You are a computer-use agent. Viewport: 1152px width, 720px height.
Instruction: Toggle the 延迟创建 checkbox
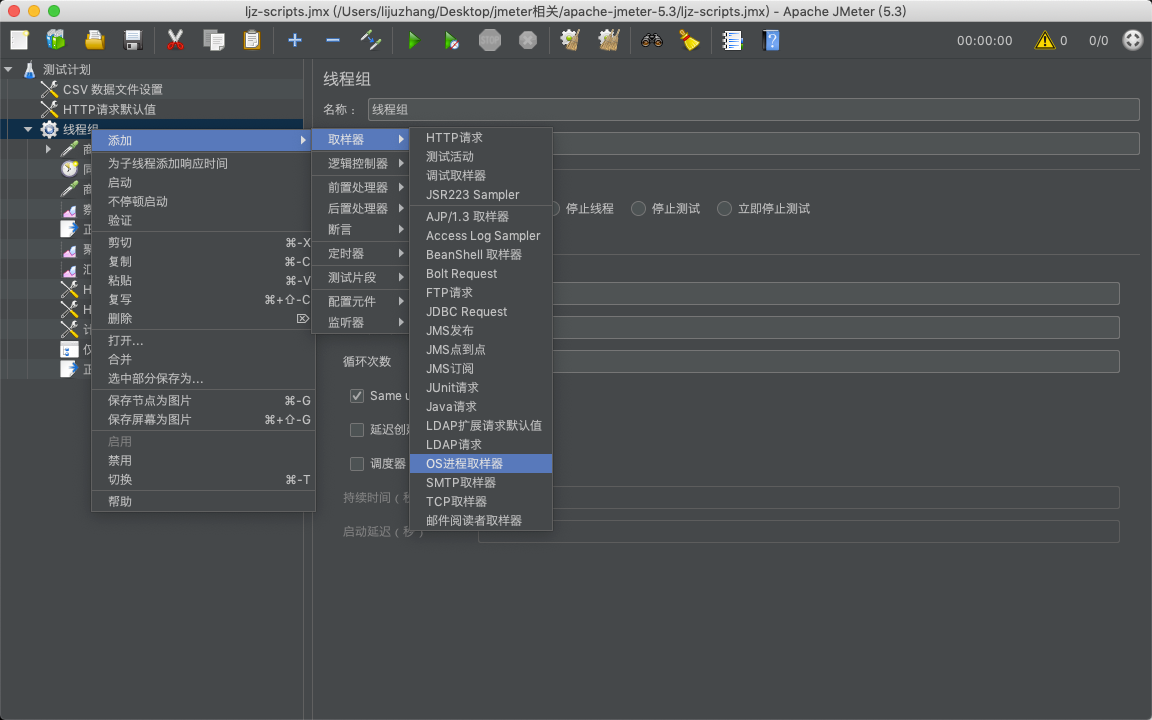[357, 430]
